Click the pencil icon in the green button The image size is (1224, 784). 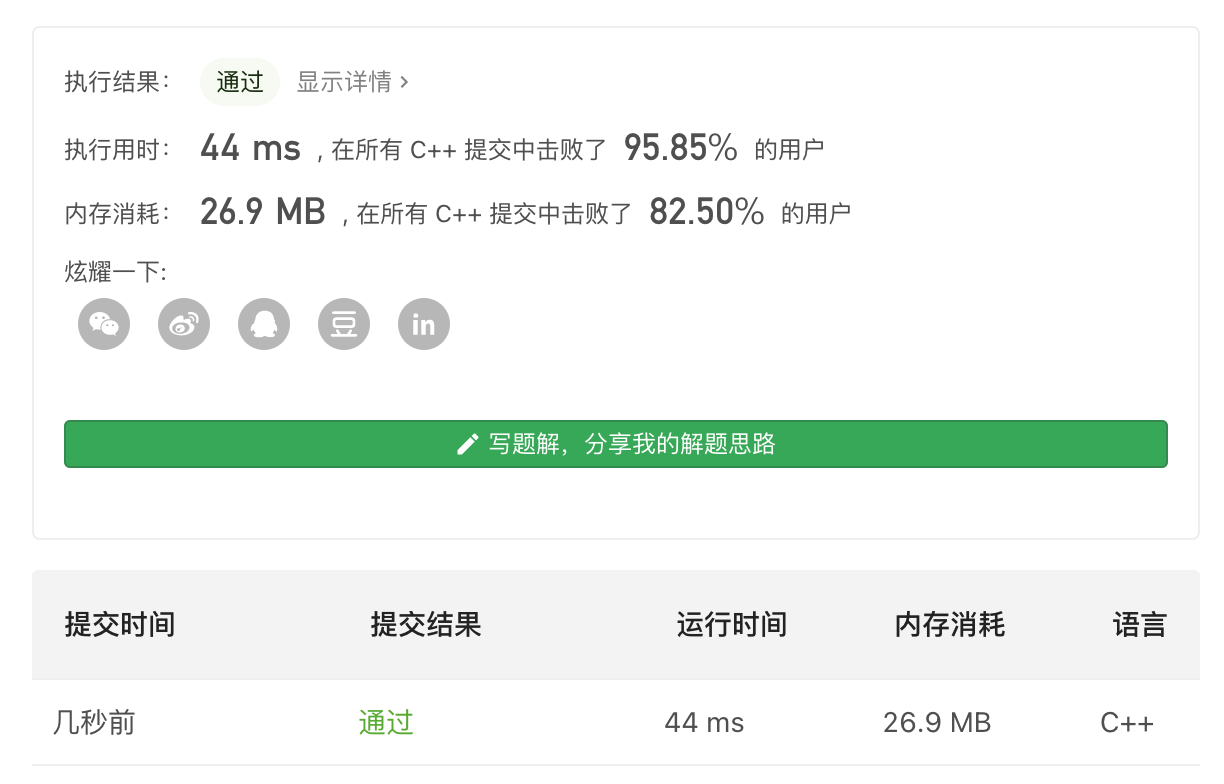[467, 444]
